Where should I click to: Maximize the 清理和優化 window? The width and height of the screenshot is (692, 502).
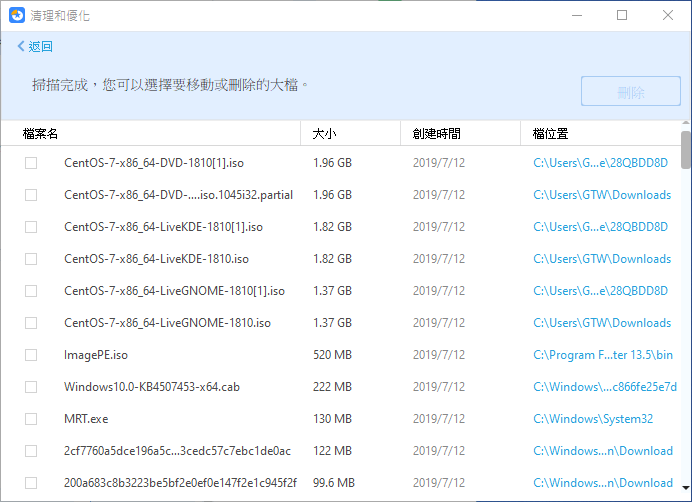pos(622,15)
